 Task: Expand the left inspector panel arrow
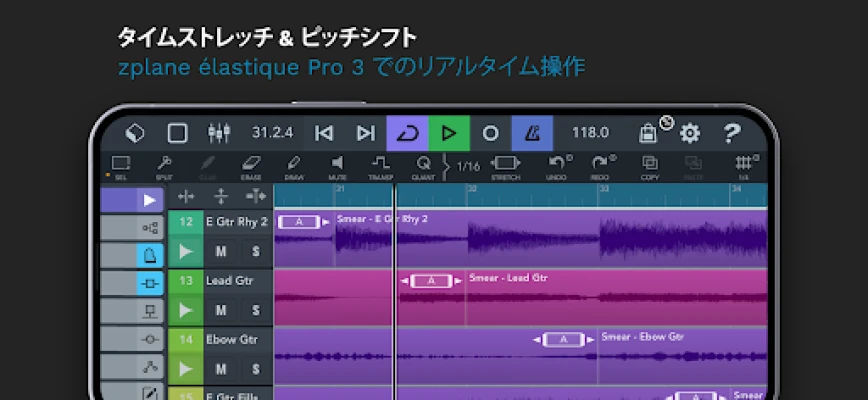tap(149, 199)
